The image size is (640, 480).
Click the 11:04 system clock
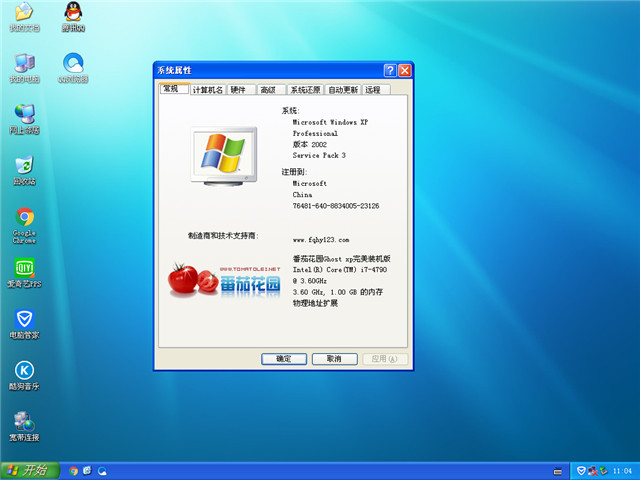(x=622, y=471)
